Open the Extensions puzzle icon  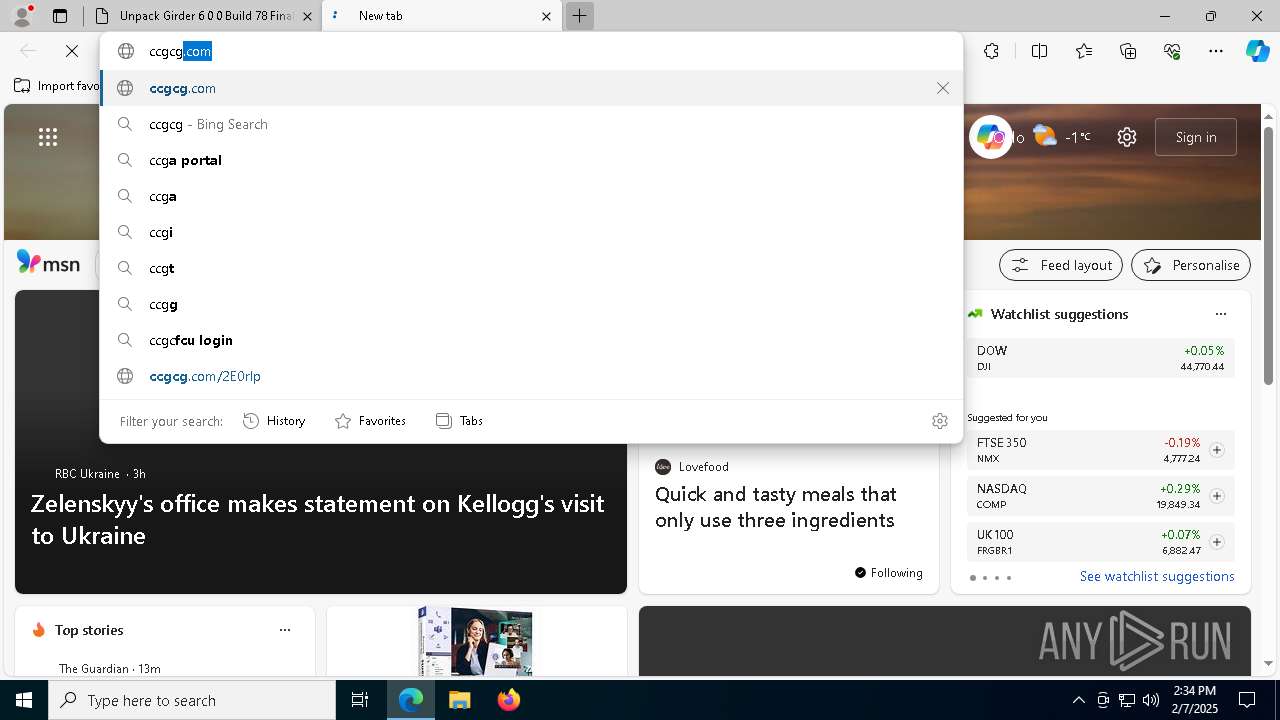(991, 51)
